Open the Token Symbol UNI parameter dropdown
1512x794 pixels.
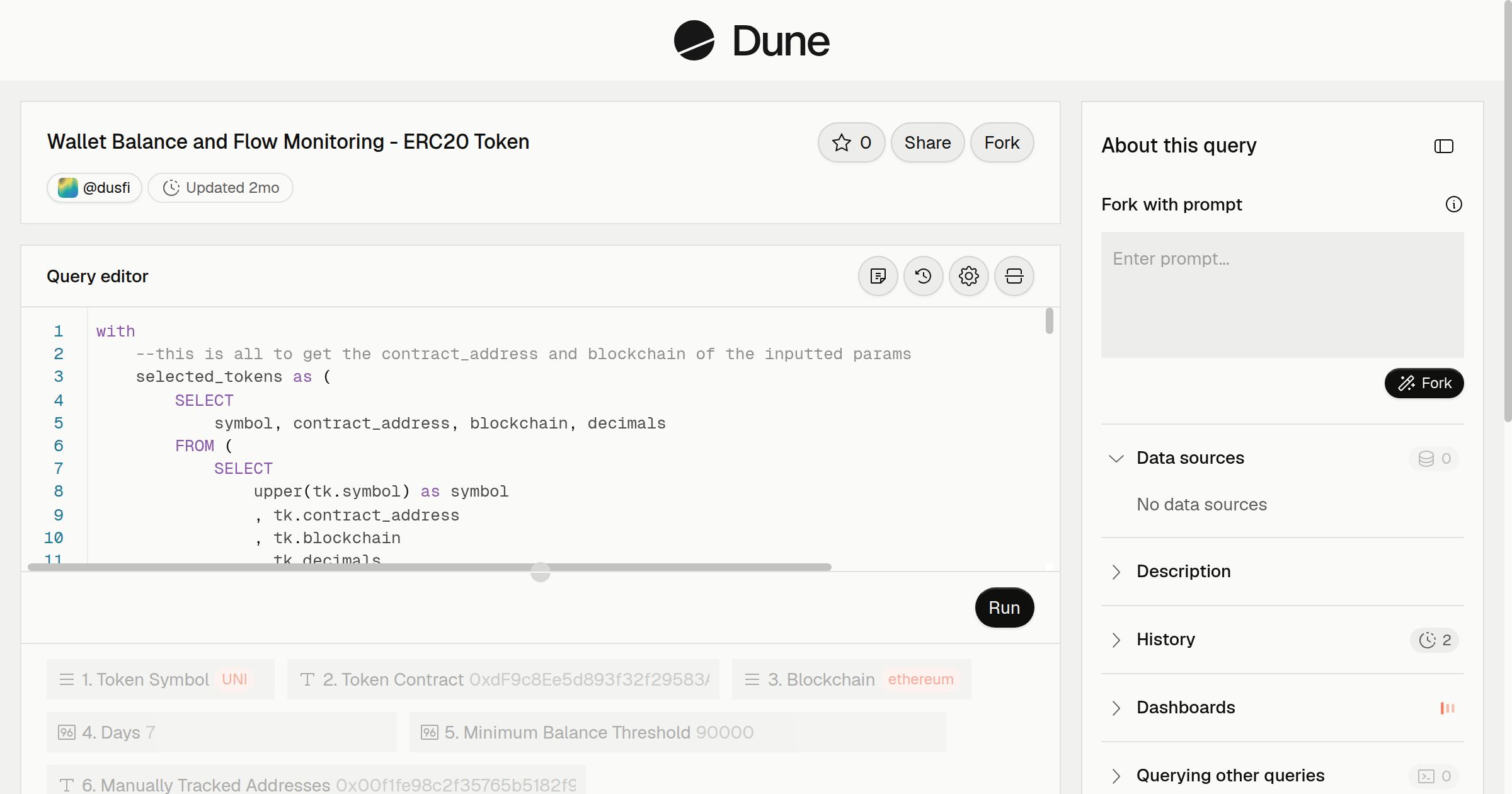(x=161, y=679)
